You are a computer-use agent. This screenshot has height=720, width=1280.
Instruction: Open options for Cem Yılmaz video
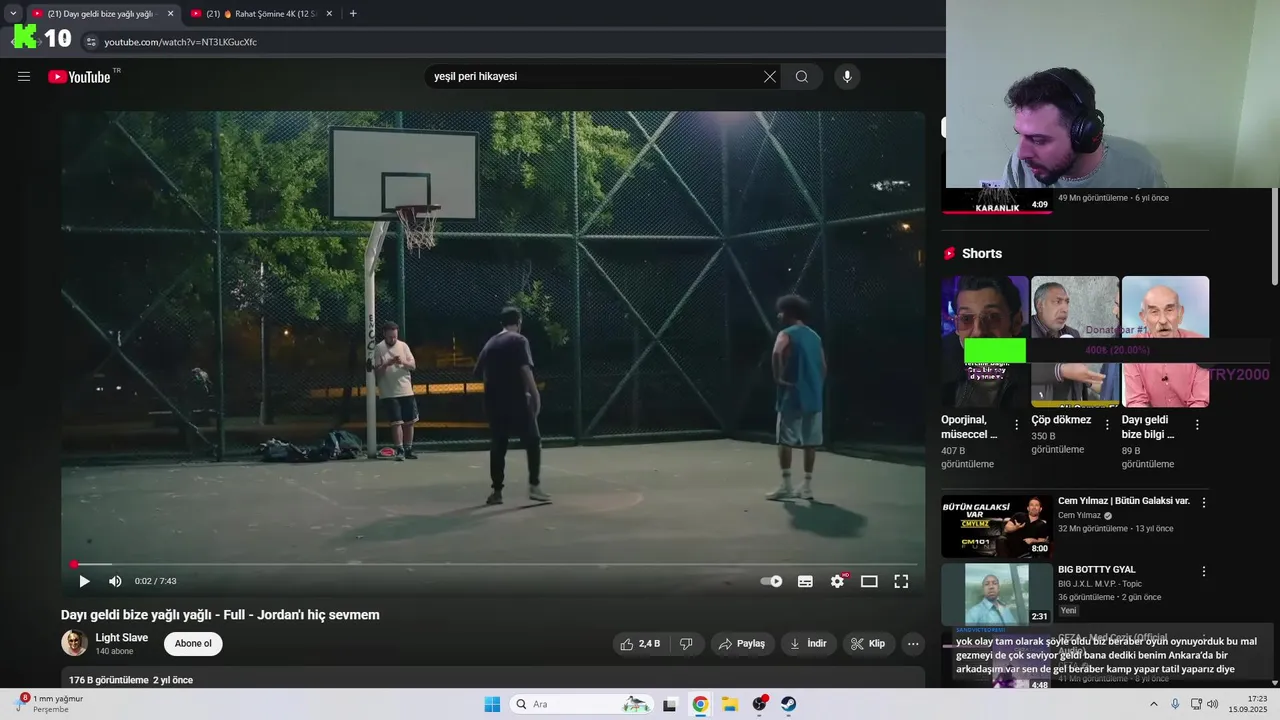tap(1204, 503)
